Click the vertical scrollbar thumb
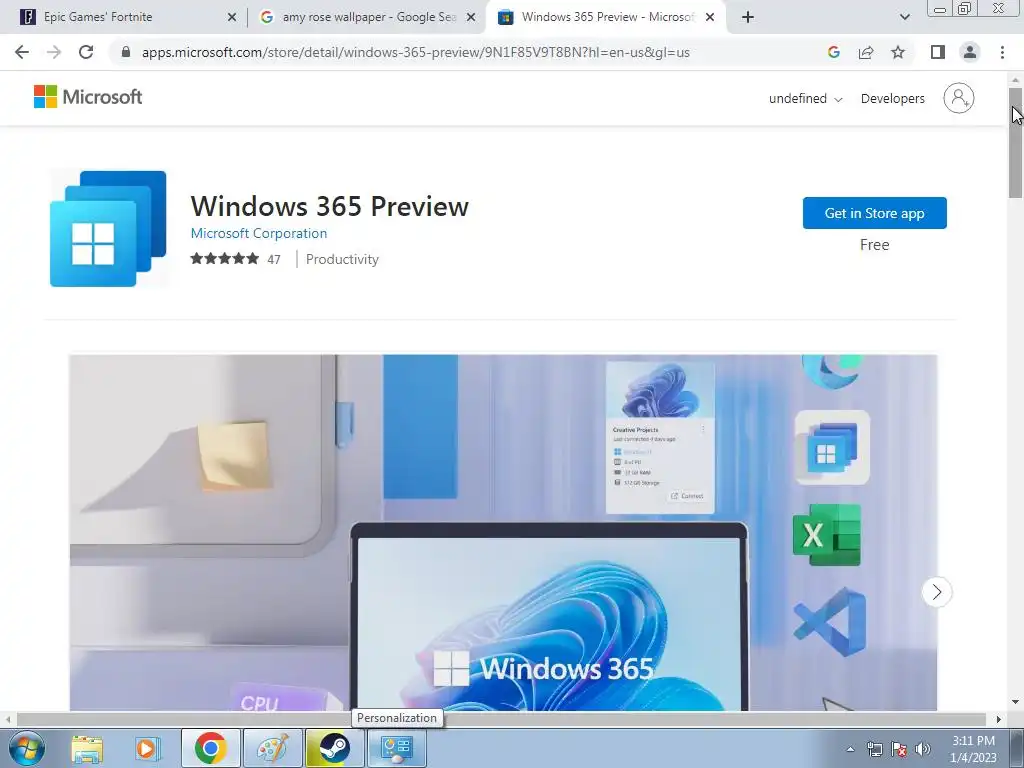 1015,142
